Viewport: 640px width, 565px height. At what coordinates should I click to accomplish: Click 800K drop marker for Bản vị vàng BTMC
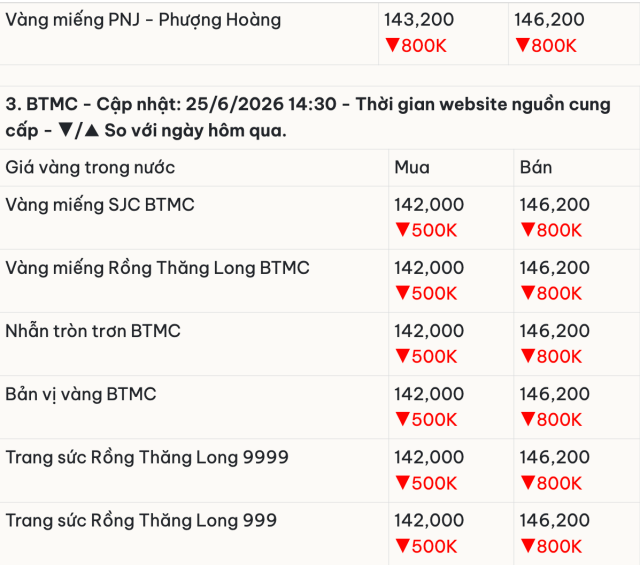(551, 420)
